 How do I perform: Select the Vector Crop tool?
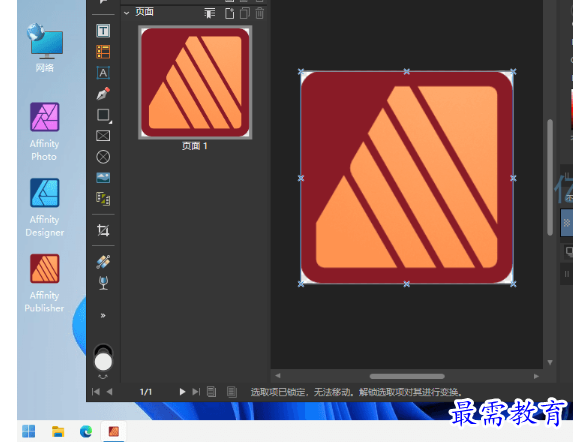(103, 231)
